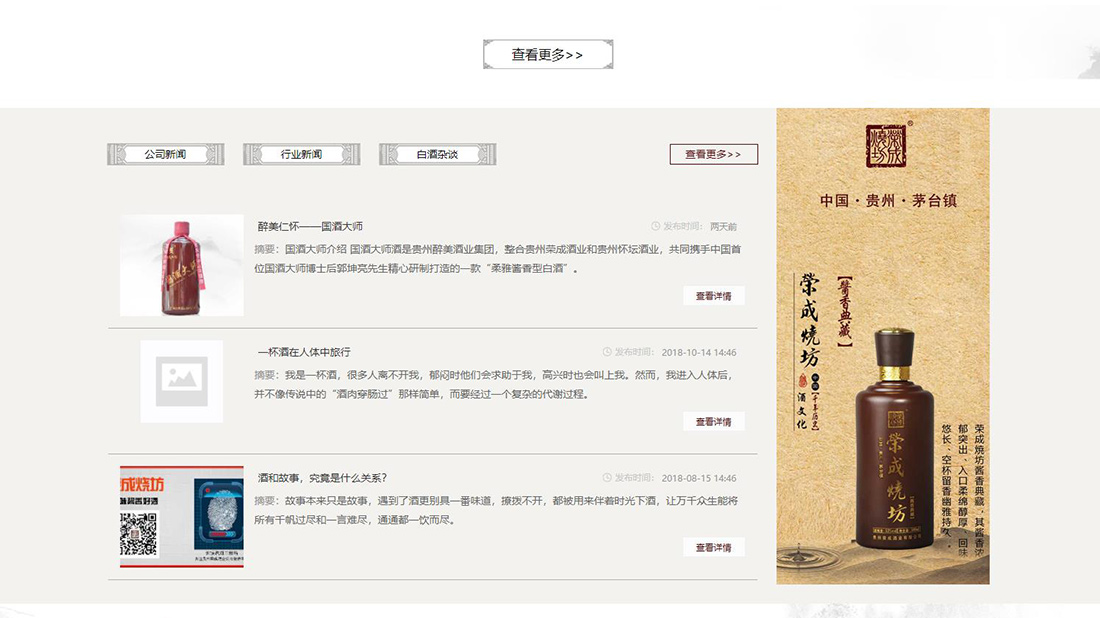Click the 荣成烧坊 bottle advertisement banner

(883, 346)
